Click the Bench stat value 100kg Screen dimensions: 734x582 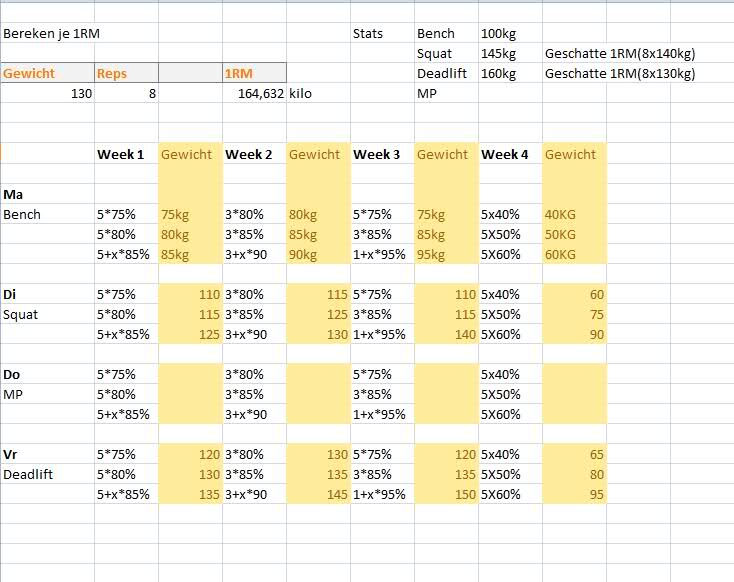click(498, 33)
